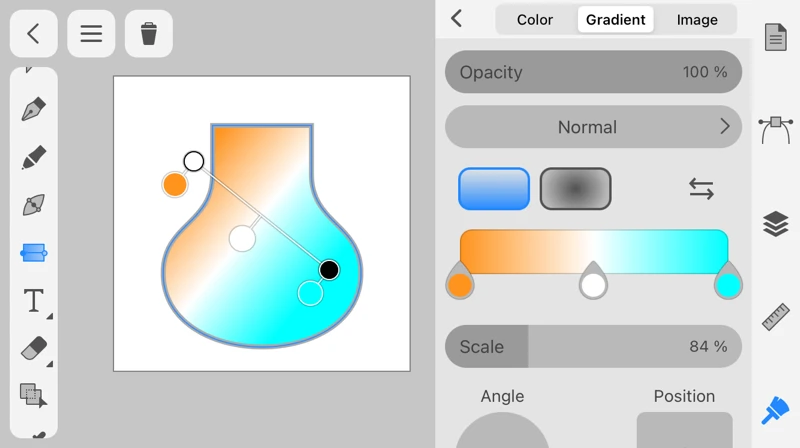
Task: Open the document settings icon
Action: [x=776, y=38]
